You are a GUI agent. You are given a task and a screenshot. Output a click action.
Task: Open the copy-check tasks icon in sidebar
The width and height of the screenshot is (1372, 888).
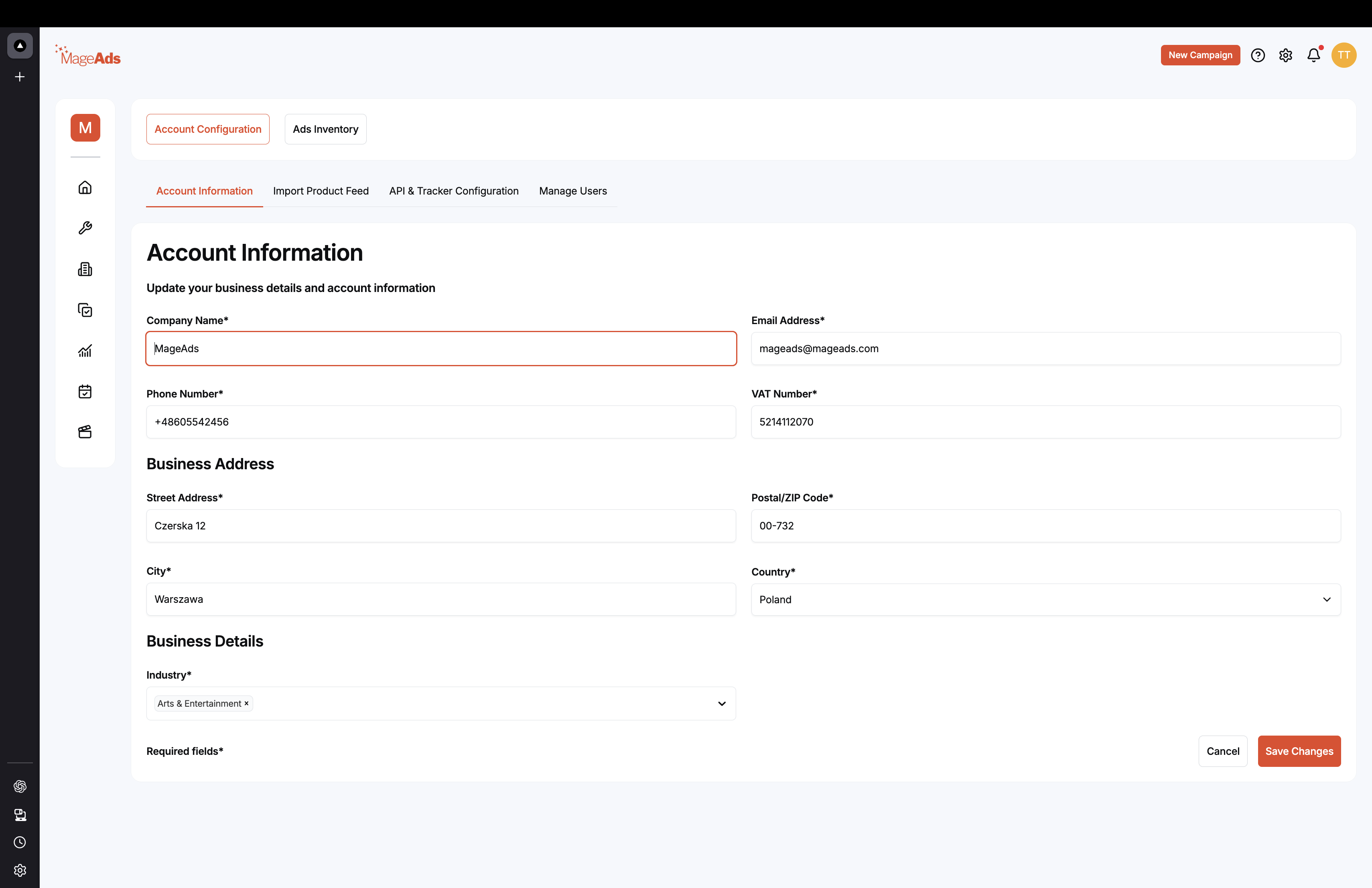85,310
